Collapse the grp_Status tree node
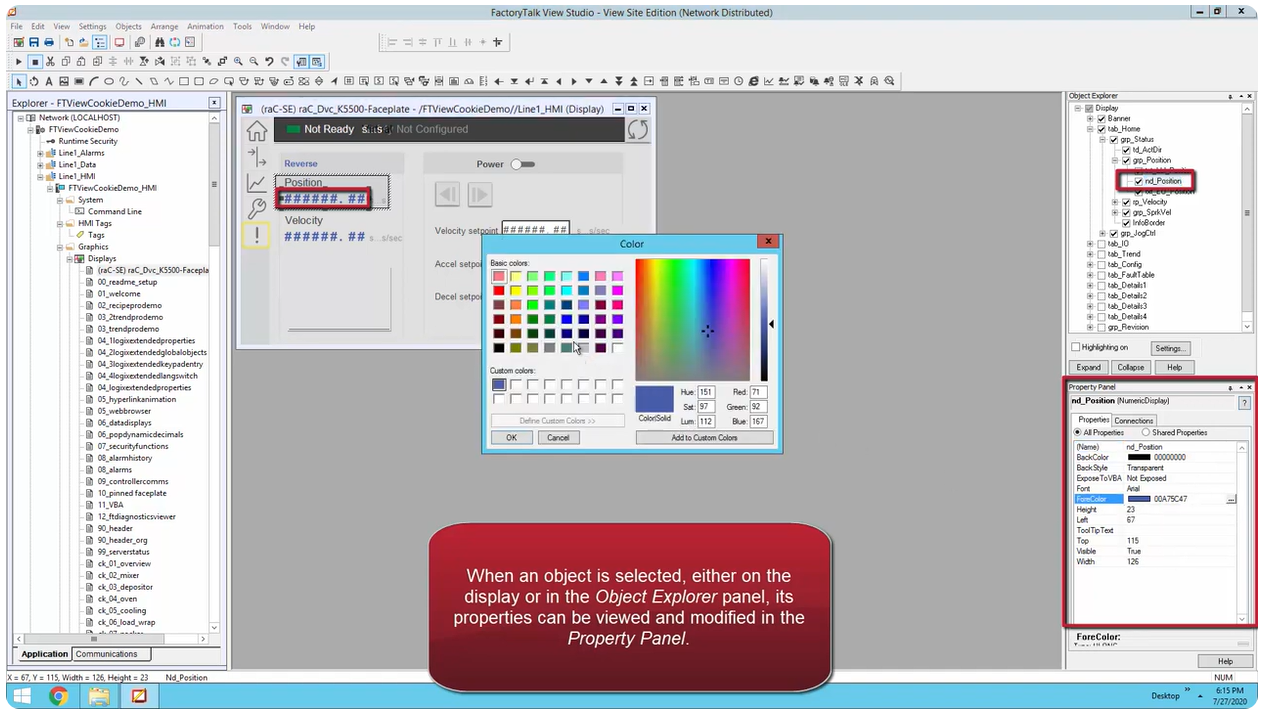This screenshot has width=1266, height=716. pyautogui.click(x=1102, y=140)
